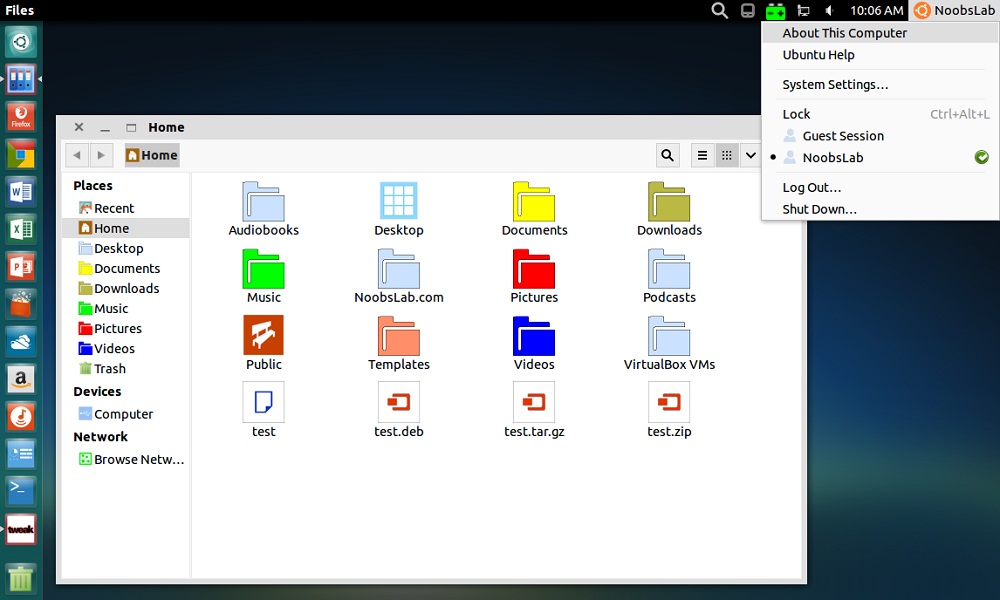Viewport: 1000px width, 600px height.
Task: Open the blue Videos folder in the grid
Action: coord(534,336)
